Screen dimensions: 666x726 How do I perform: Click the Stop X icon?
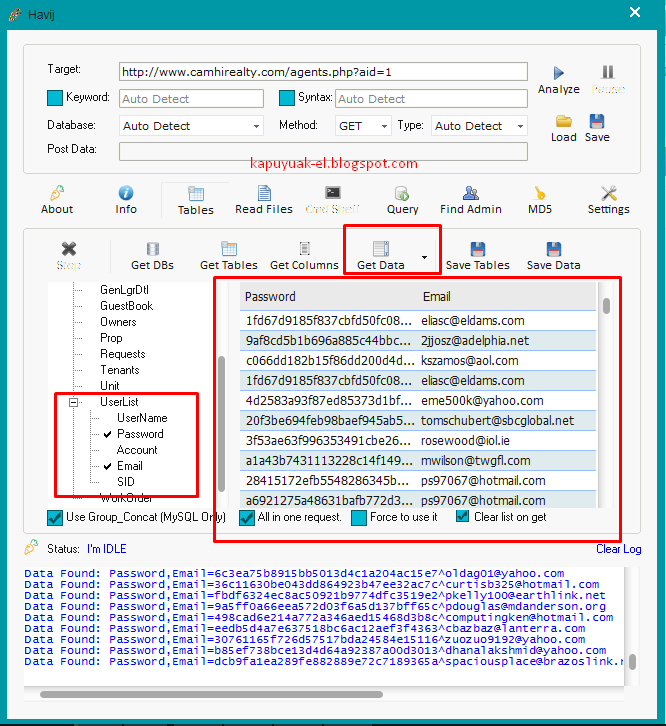69,249
